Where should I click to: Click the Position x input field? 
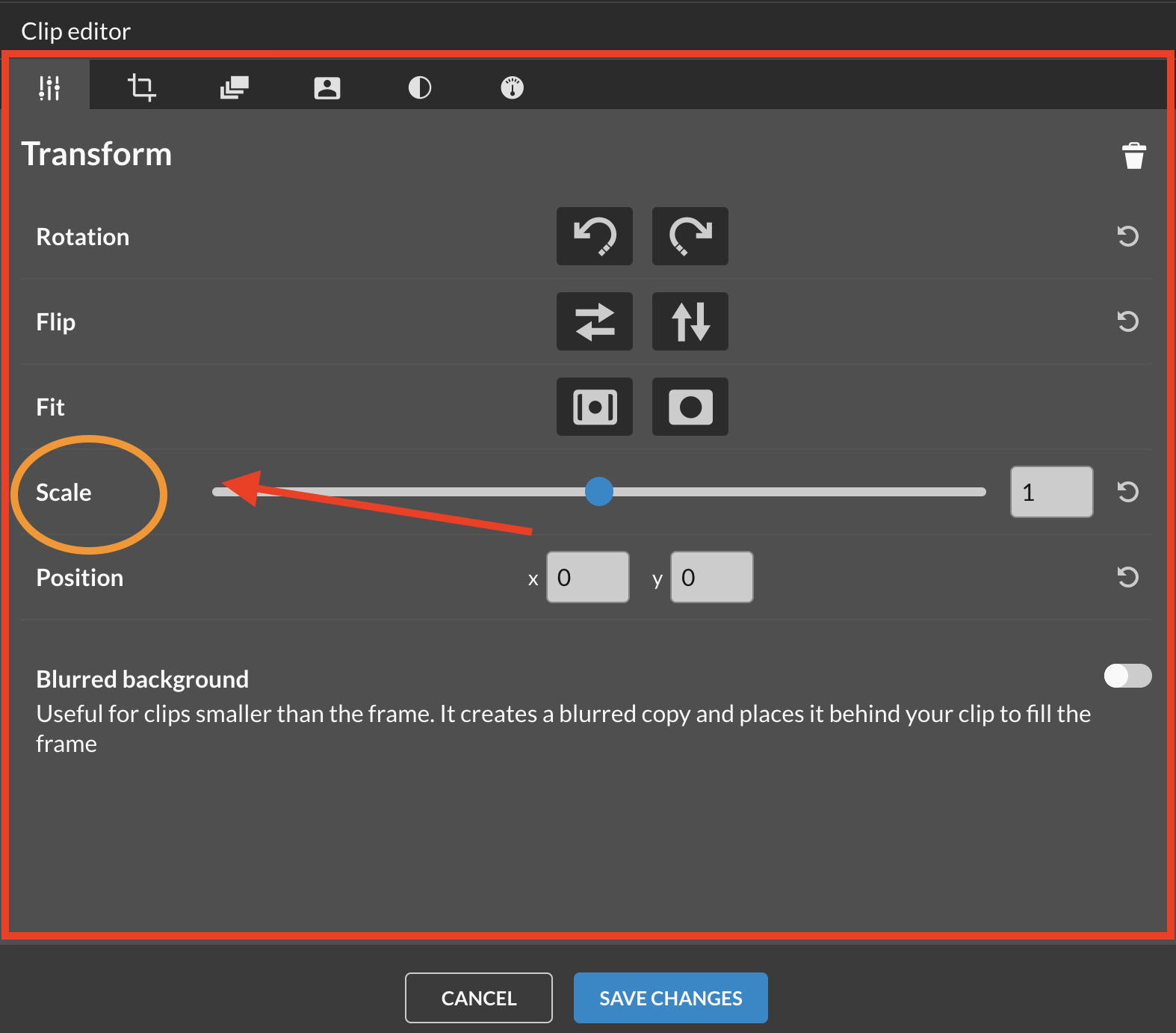(587, 577)
